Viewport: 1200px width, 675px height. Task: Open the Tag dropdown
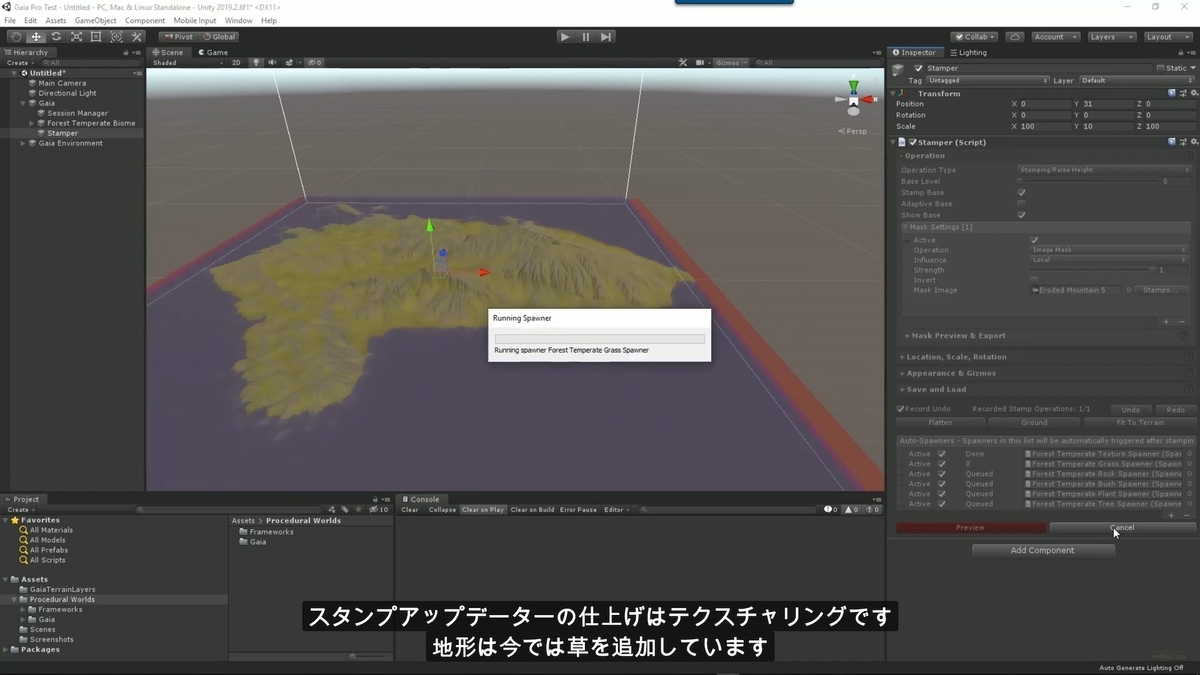pyautogui.click(x=988, y=80)
